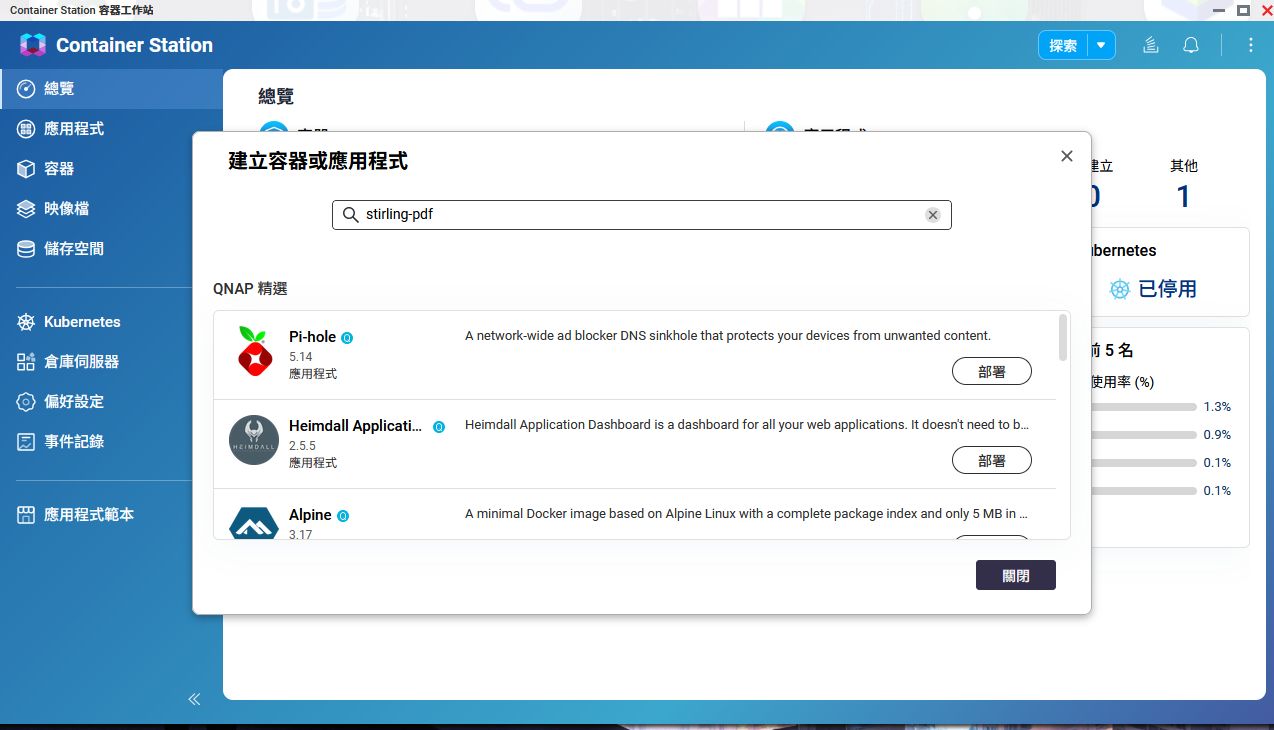This screenshot has width=1274, height=730.
Task: Open the notifications bell icon
Action: 1191,45
